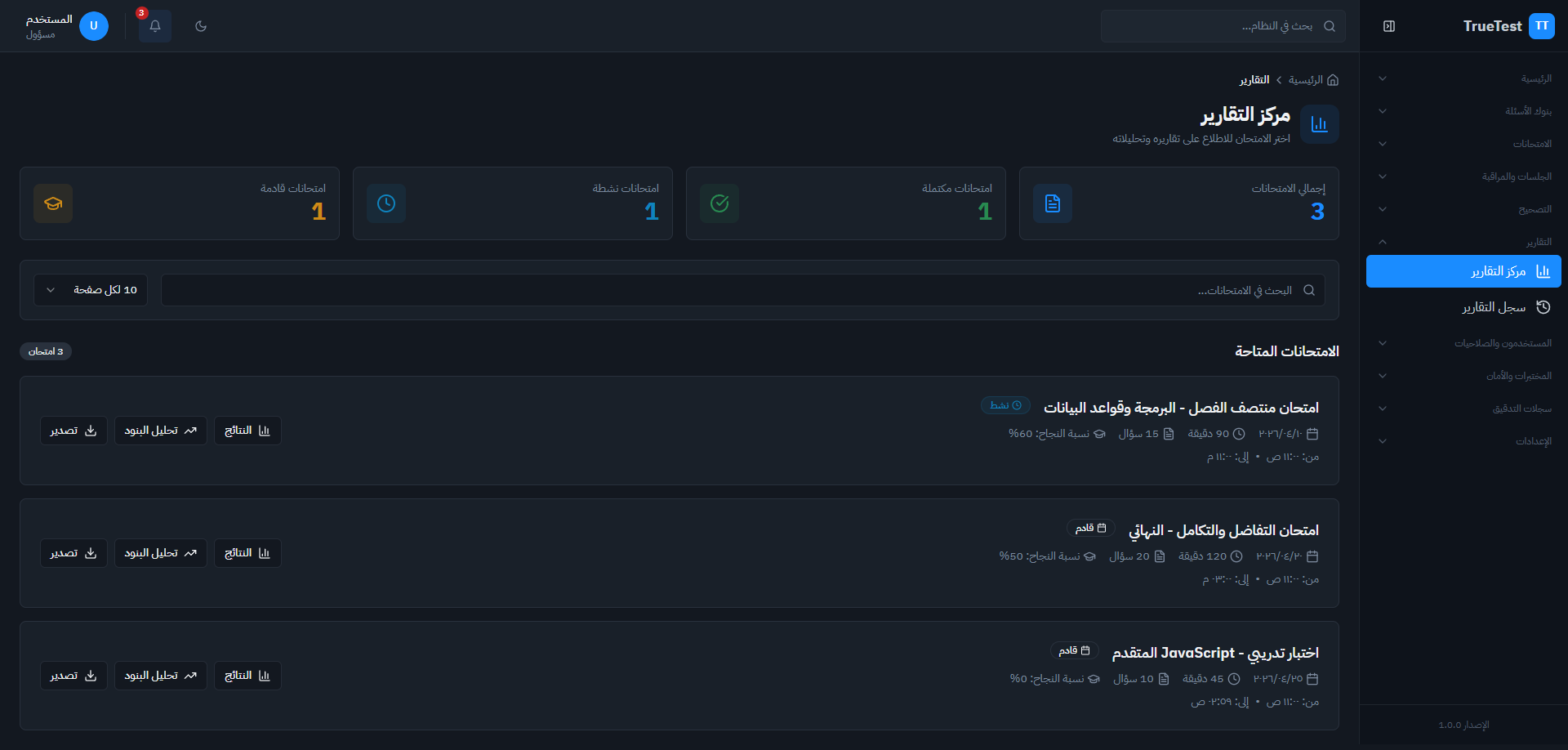Click the bar-chart icon beside مركز التقارير title
The height and width of the screenshot is (750, 1568).
click(1319, 123)
